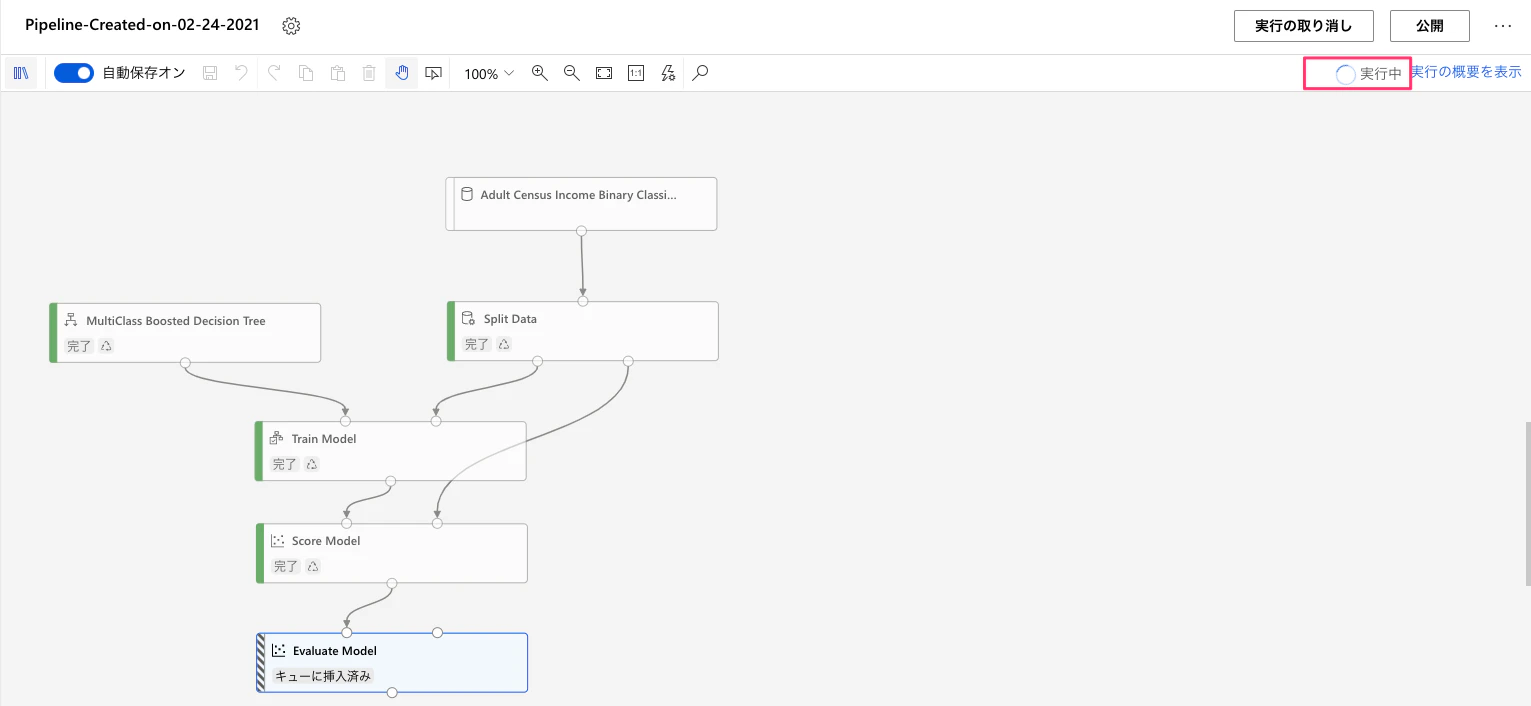Click the right output port of Split Data

click(x=628, y=361)
